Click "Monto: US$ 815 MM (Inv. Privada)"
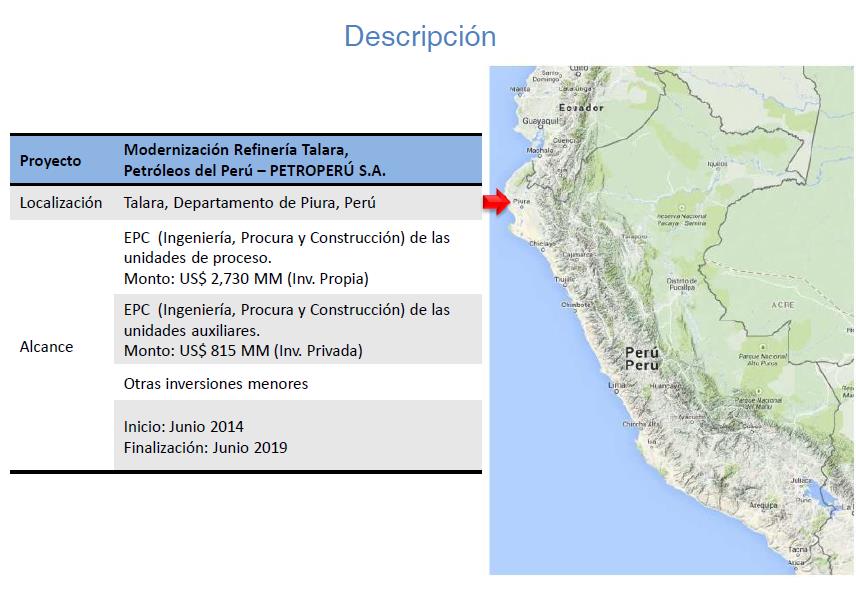Image resolution: width=856 pixels, height=589 pixels. 243,350
